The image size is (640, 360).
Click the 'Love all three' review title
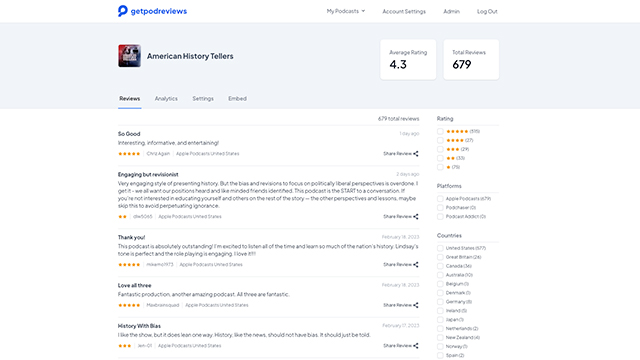tap(135, 285)
